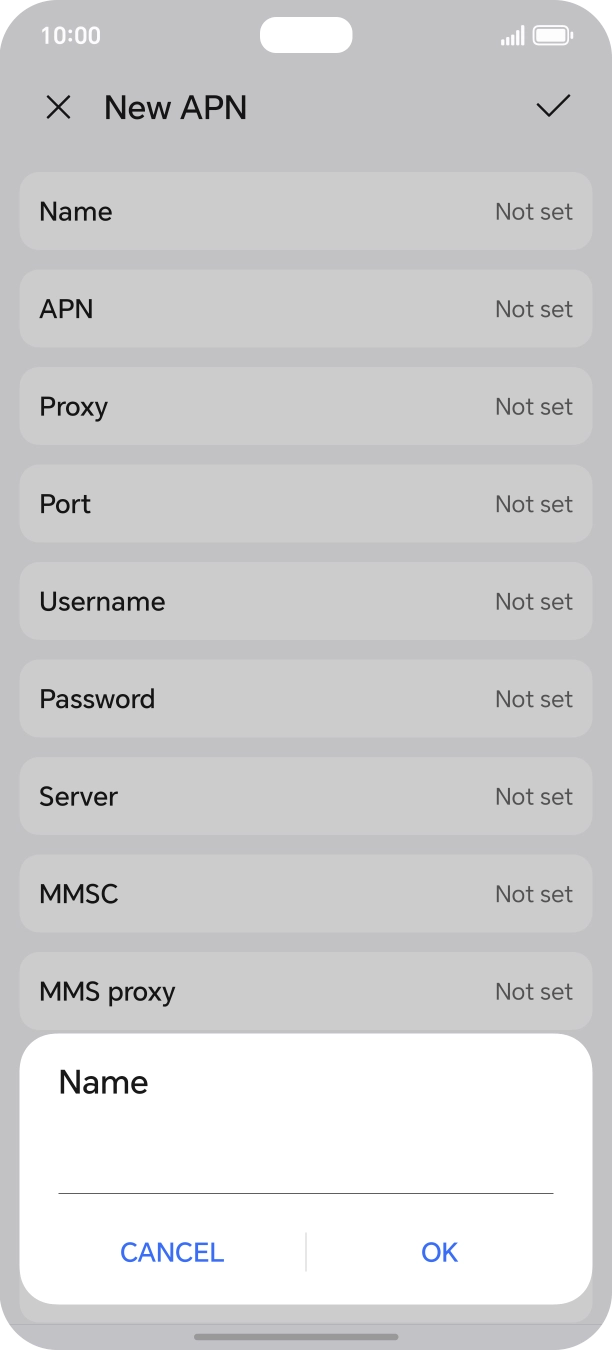The width and height of the screenshot is (612, 1350).
Task: Open the Name field setting
Action: pyautogui.click(x=305, y=211)
